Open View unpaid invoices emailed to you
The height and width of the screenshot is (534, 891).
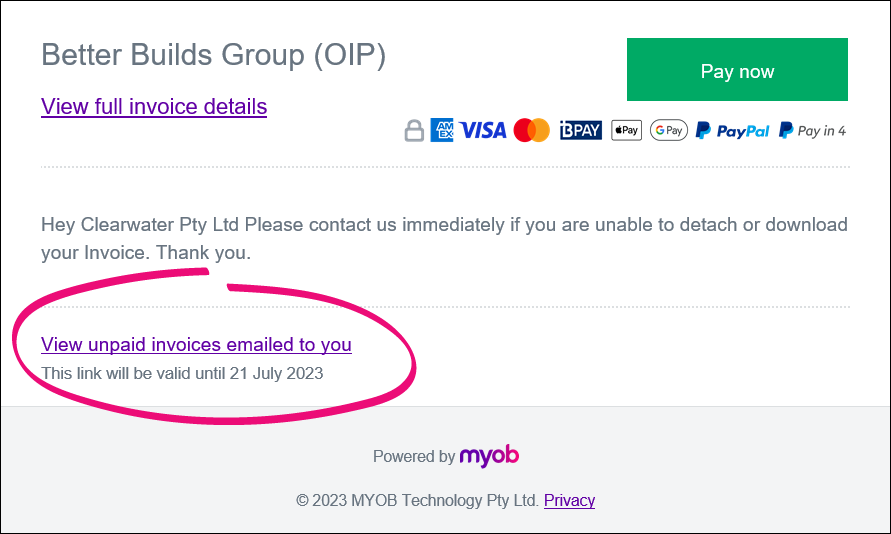pyautogui.click(x=196, y=345)
